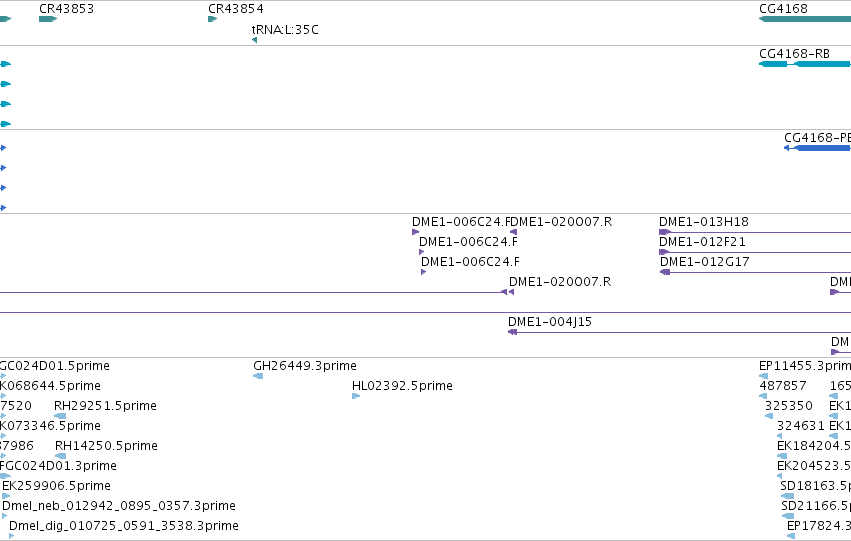Select the tRNA:L:35C feature arrow
Viewport: 851px width, 541px height.
(255, 40)
